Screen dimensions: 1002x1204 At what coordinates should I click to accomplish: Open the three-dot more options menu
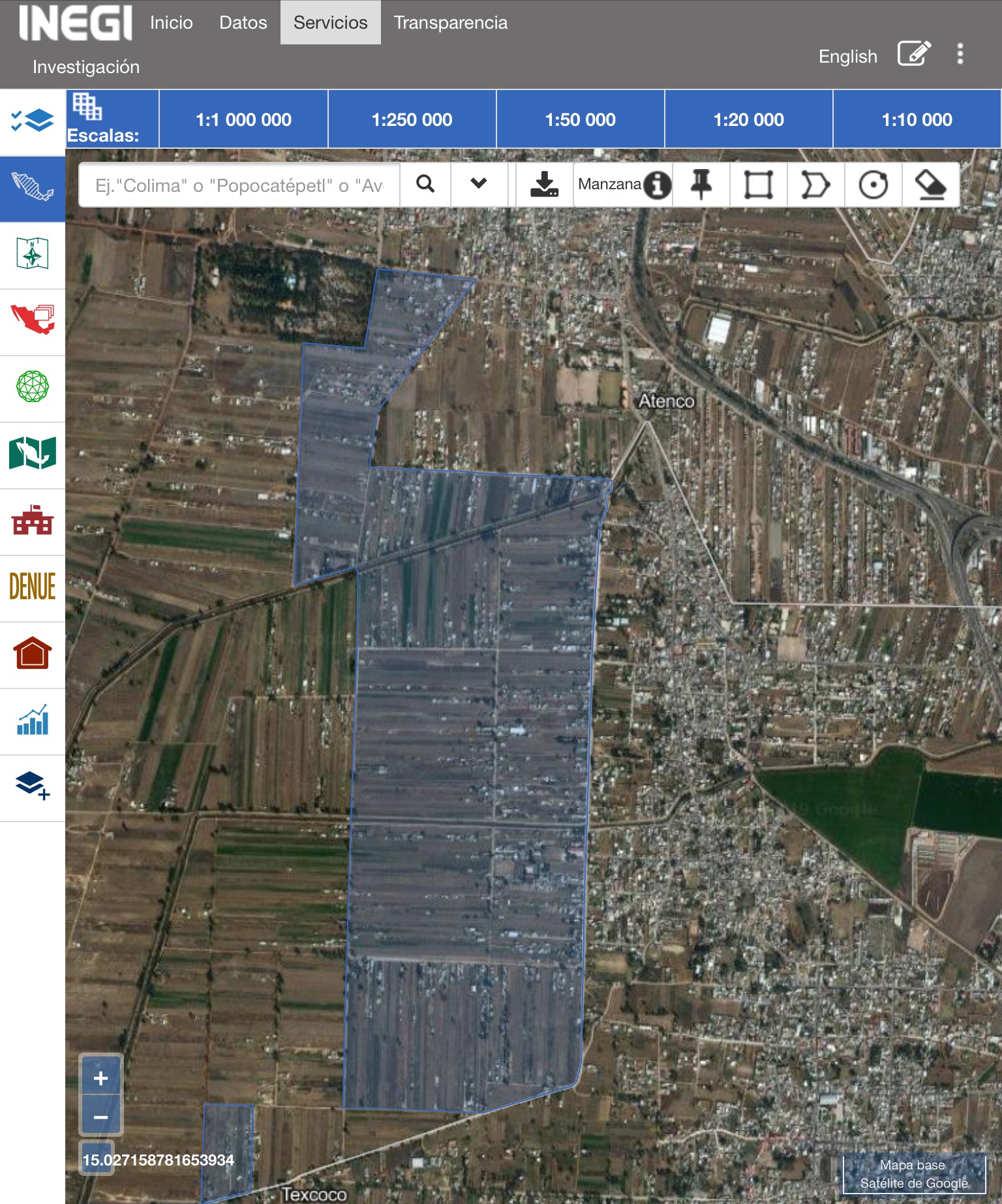click(x=960, y=54)
